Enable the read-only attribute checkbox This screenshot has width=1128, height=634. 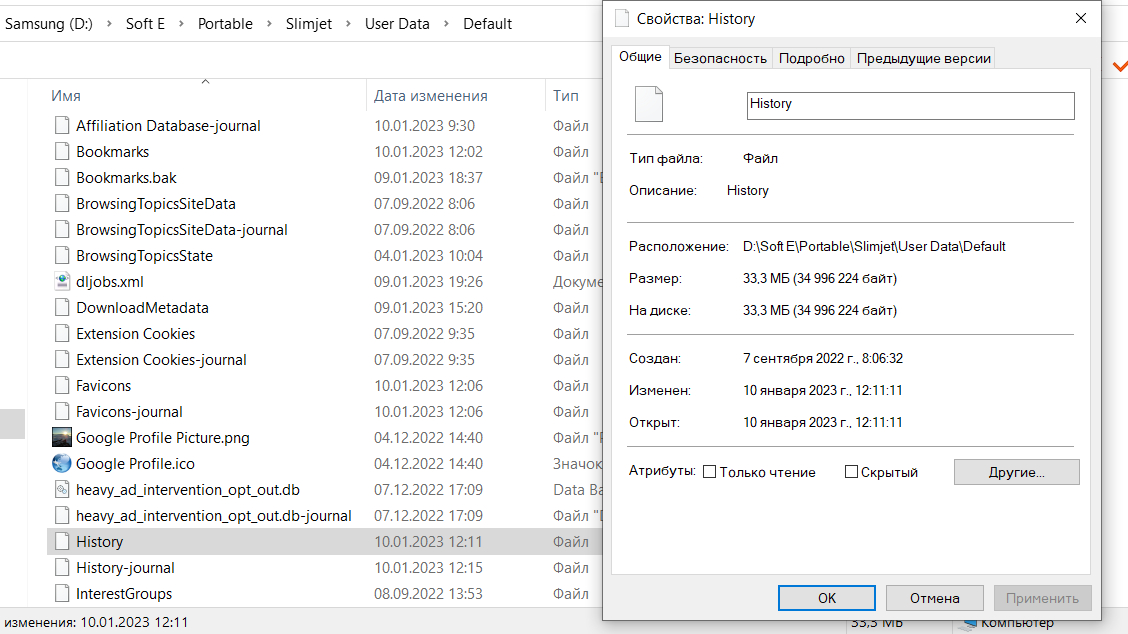click(x=710, y=472)
